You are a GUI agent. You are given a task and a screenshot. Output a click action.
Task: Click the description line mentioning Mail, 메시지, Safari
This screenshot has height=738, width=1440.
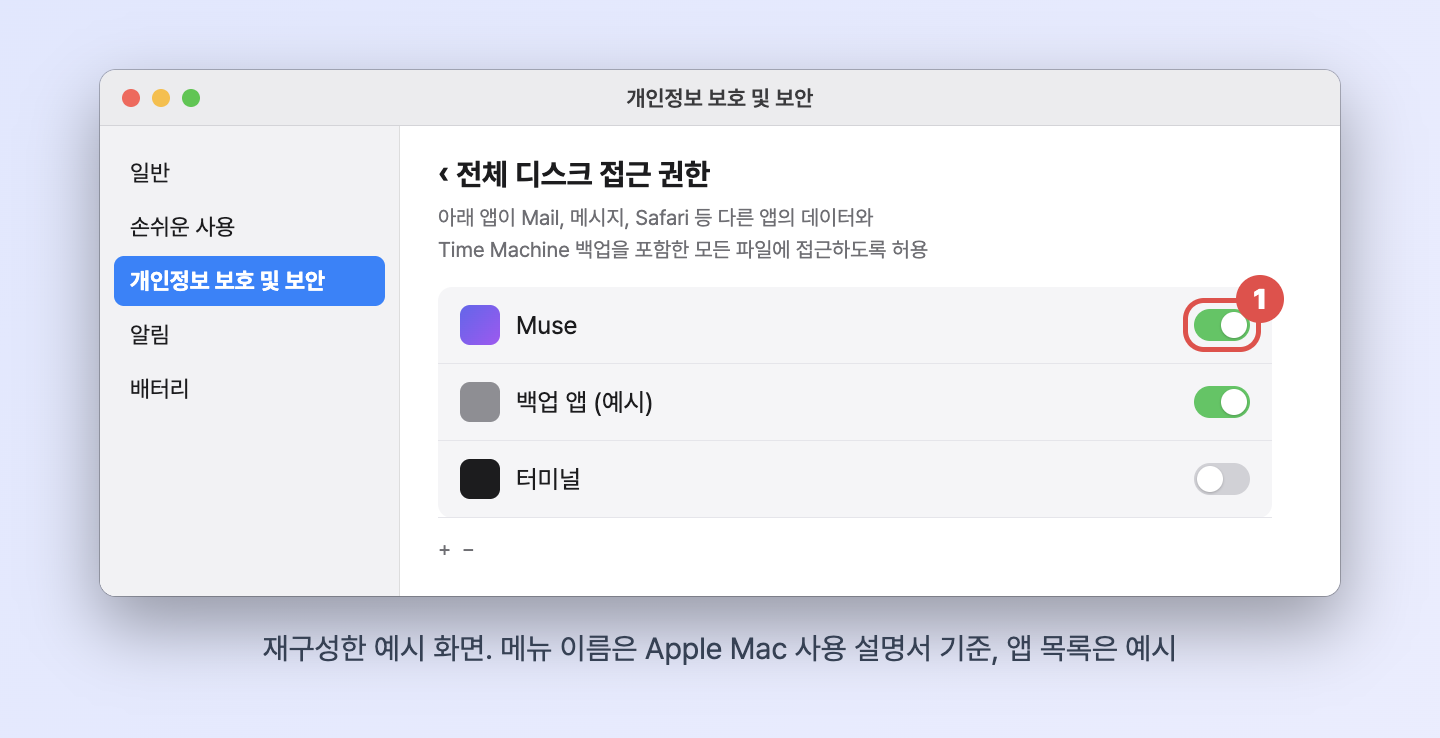(656, 217)
